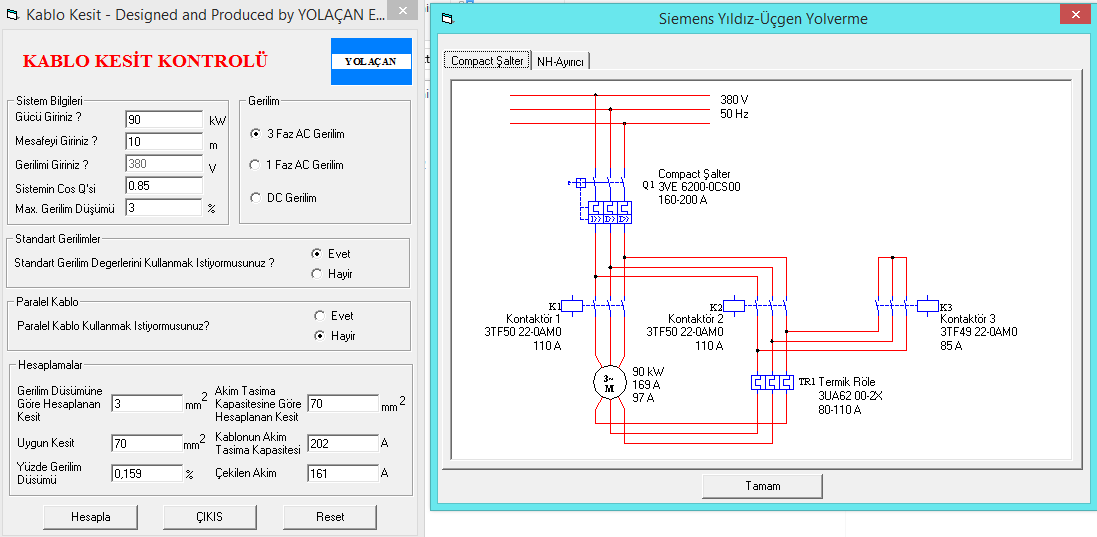Click the ÇIKIS button
Screen dimensions: 1097x537
point(210,517)
